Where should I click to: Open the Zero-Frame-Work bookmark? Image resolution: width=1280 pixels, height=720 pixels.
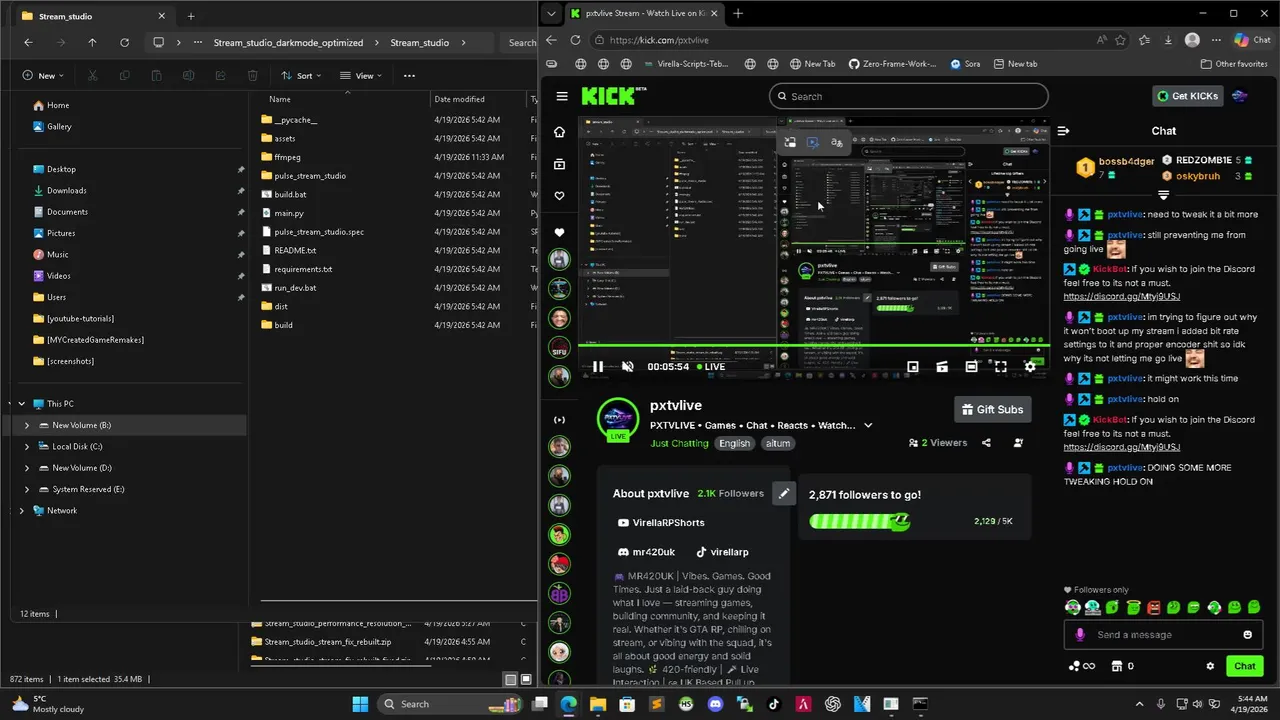pos(892,64)
